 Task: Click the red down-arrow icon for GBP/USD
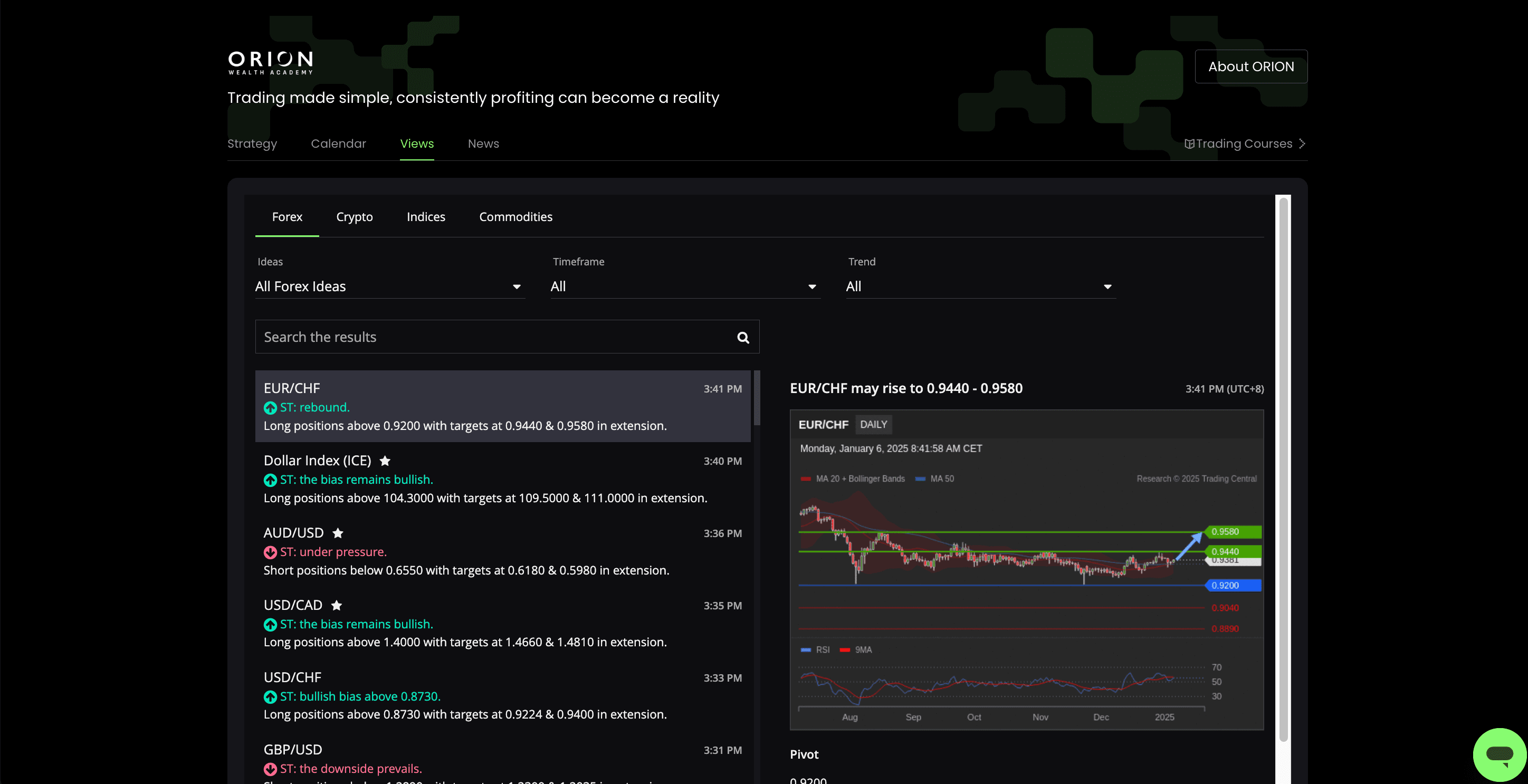270,769
